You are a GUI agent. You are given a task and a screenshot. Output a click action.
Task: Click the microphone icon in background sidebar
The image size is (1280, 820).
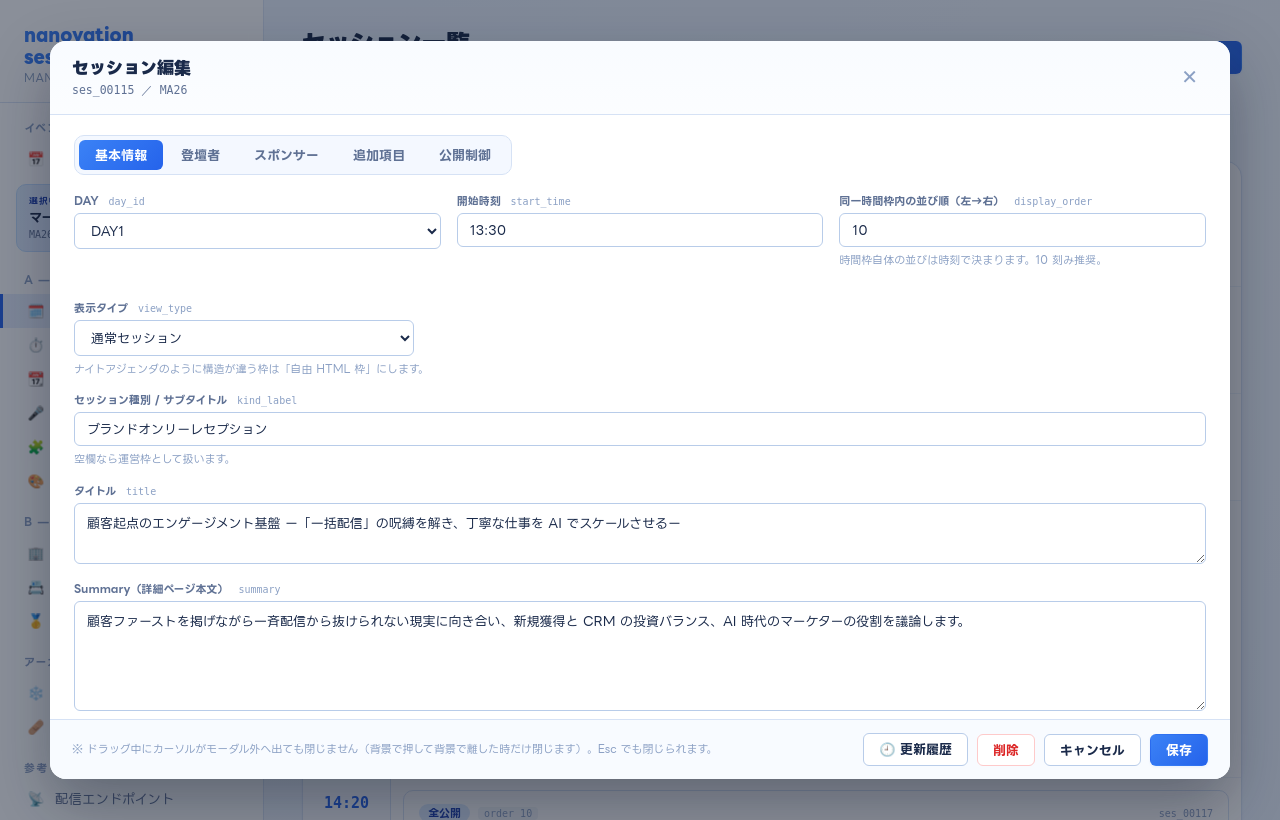click(x=36, y=413)
